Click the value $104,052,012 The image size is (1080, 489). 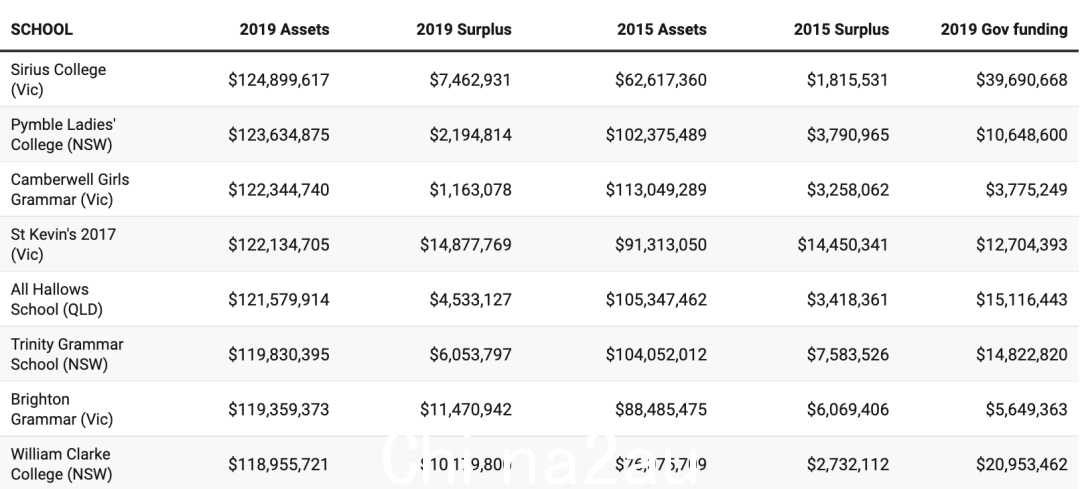click(x=656, y=355)
